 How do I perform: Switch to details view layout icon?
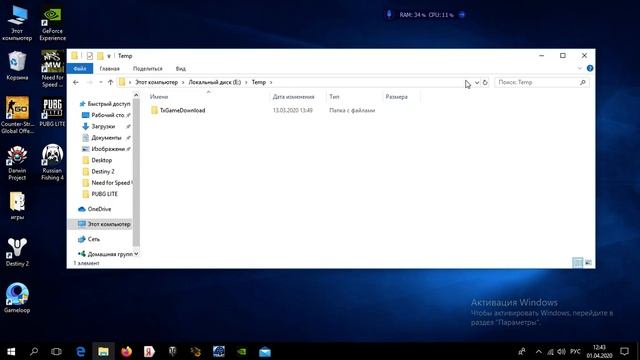click(578, 262)
